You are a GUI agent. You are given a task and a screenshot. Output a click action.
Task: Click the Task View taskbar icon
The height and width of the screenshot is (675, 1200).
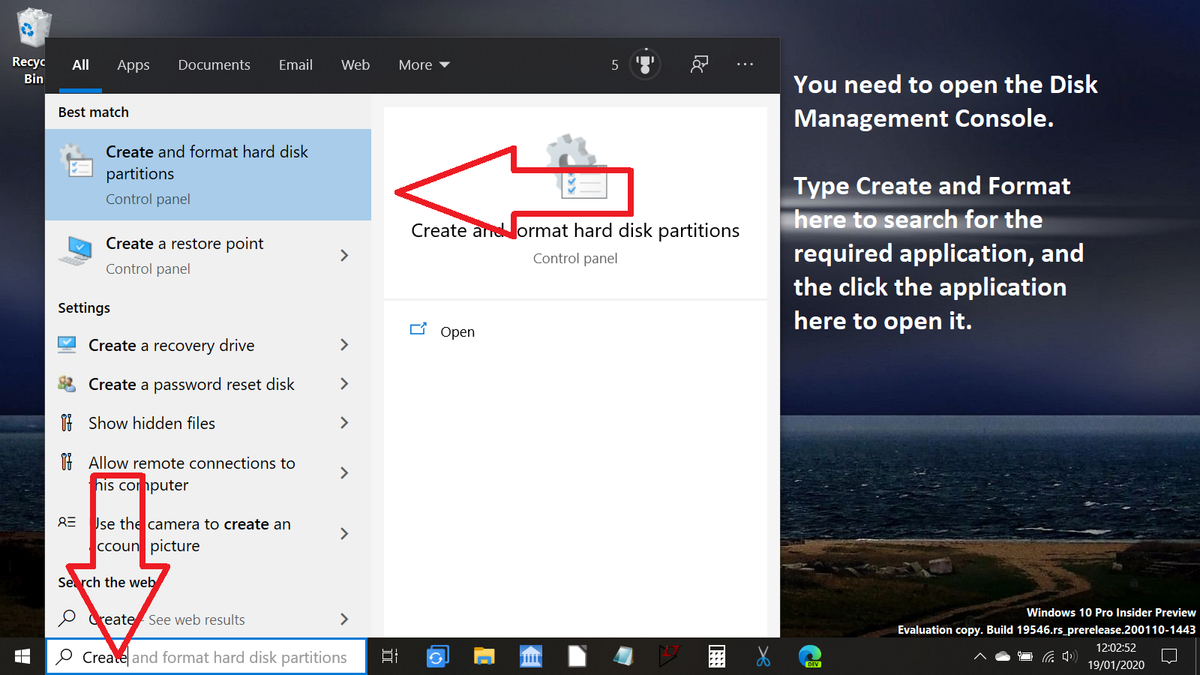(390, 657)
